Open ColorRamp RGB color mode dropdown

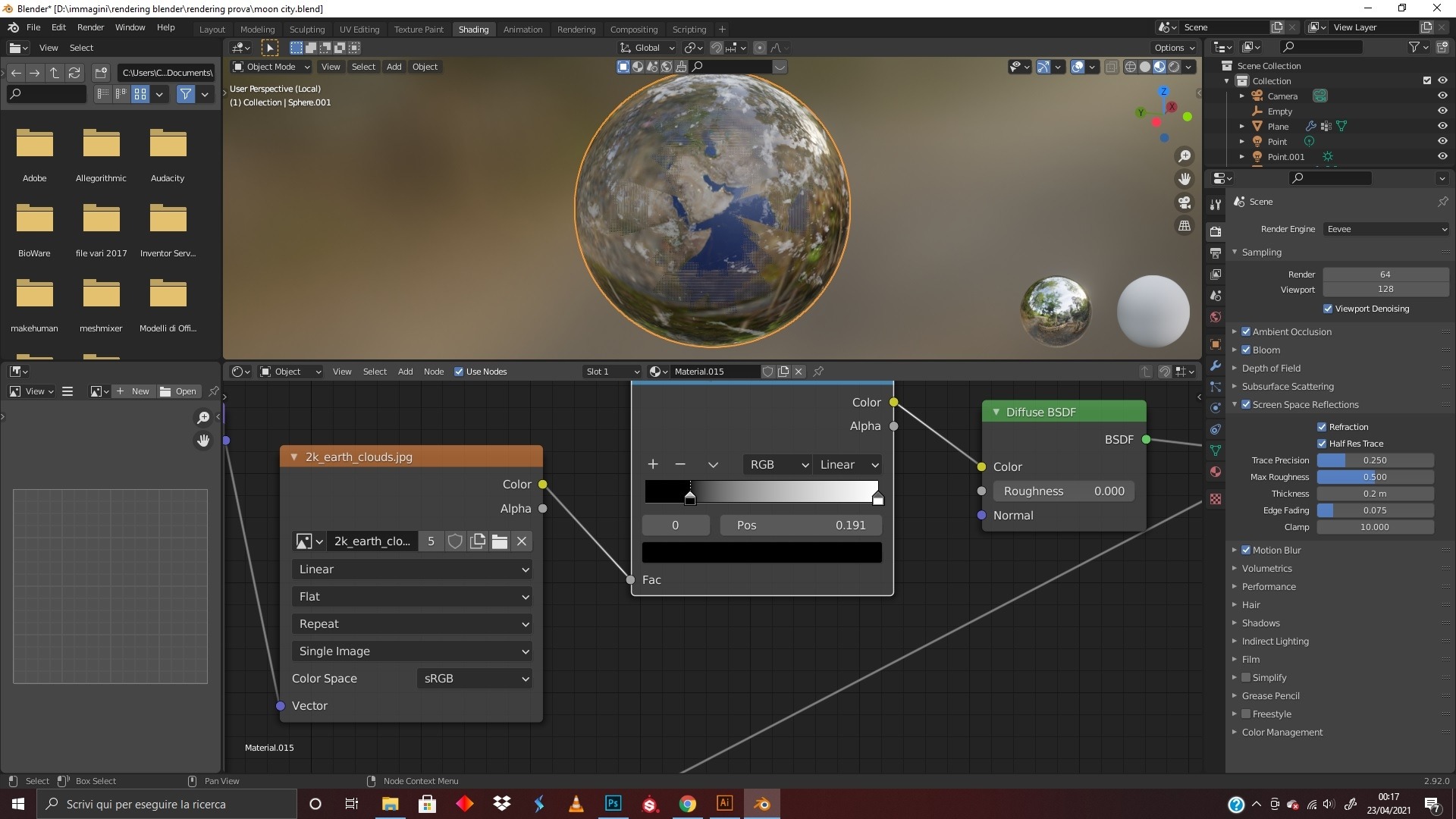tap(778, 464)
